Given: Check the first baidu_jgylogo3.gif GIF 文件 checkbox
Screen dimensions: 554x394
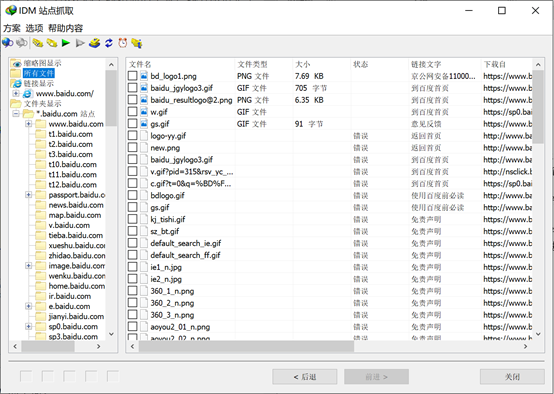Looking at the screenshot, I should [x=132, y=88].
